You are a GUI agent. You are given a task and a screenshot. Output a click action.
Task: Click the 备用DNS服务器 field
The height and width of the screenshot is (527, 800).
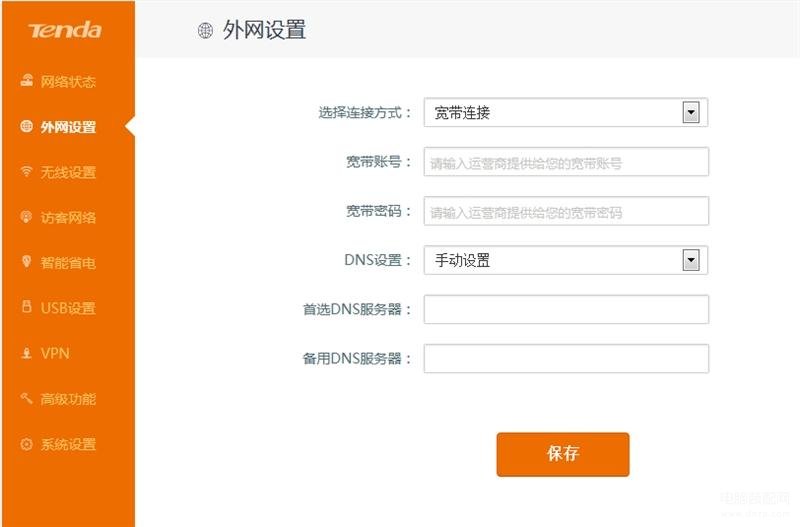(x=566, y=359)
